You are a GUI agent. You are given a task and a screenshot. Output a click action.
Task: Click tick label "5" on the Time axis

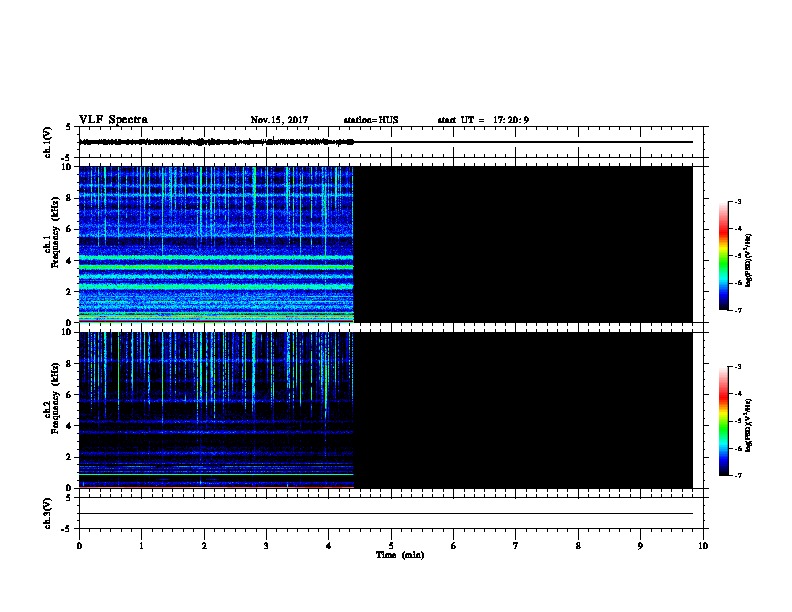(391, 546)
